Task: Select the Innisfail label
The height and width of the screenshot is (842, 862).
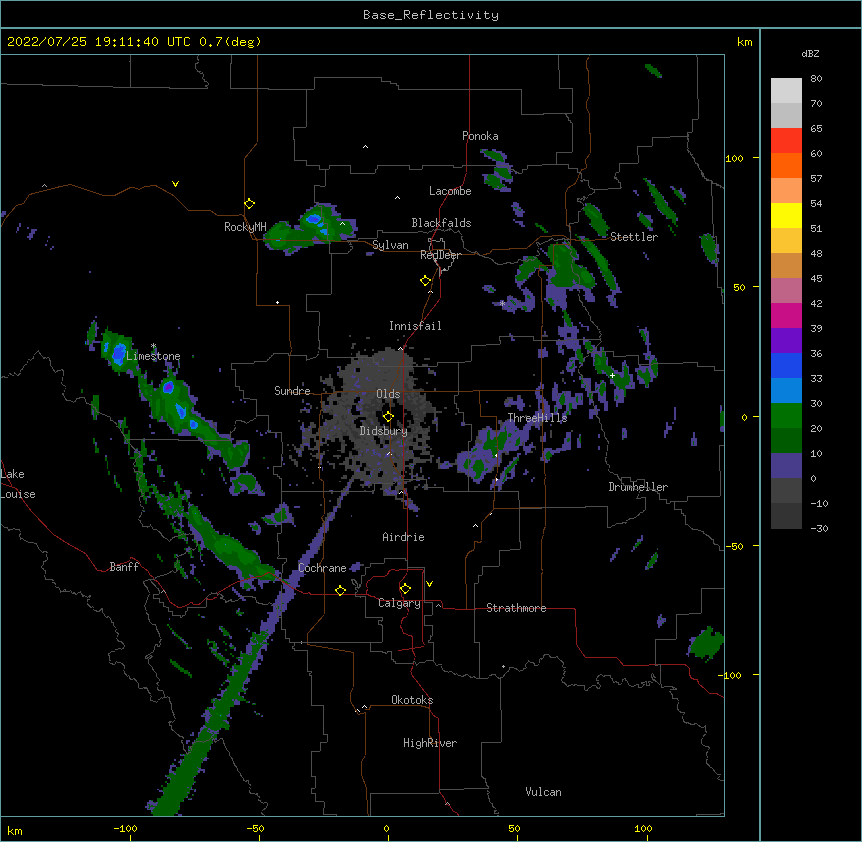Action: click(x=415, y=326)
